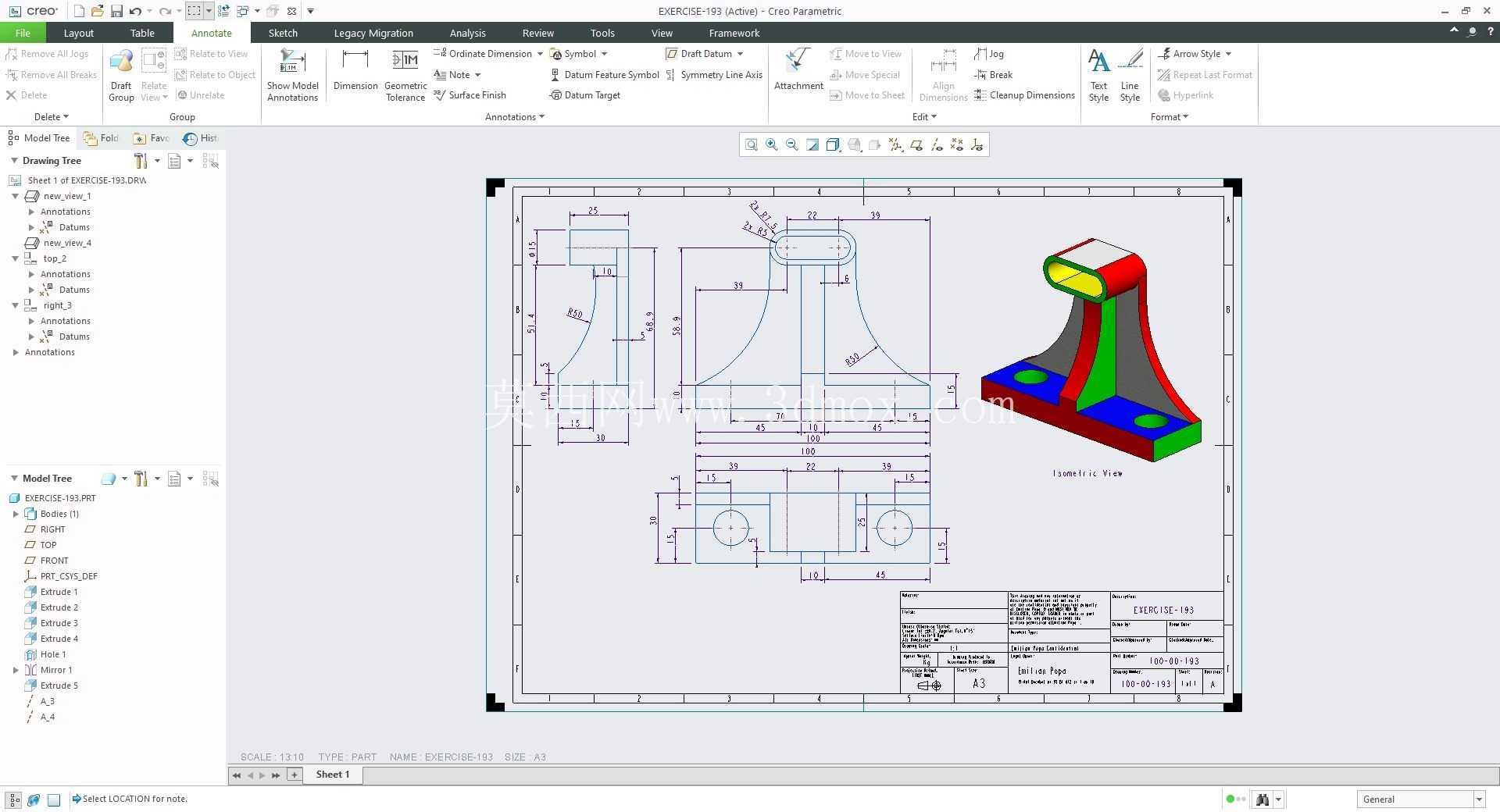Click the Datum Display Filters icon
The height and width of the screenshot is (812, 1500).
(895, 144)
